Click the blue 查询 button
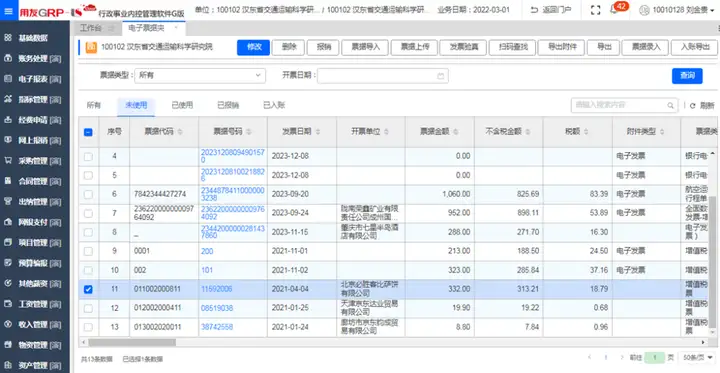 tap(687, 76)
